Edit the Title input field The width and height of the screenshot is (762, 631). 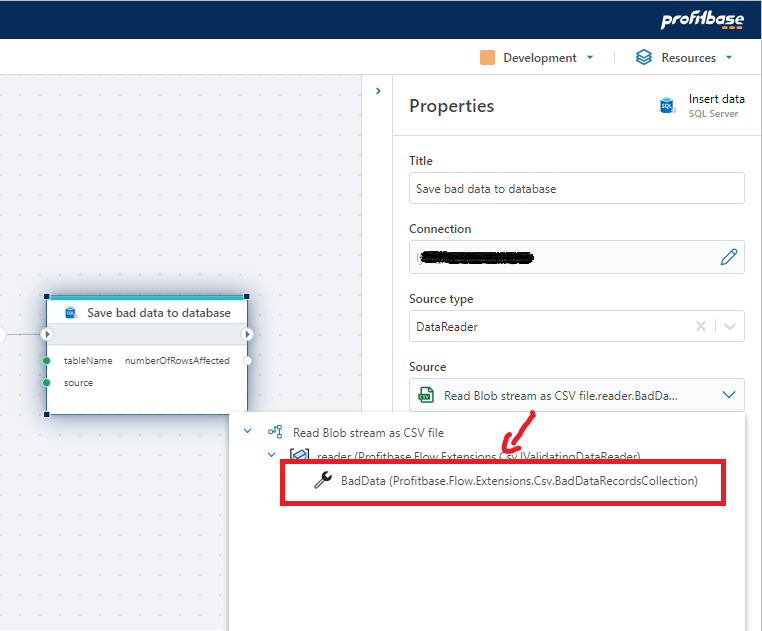(x=576, y=188)
